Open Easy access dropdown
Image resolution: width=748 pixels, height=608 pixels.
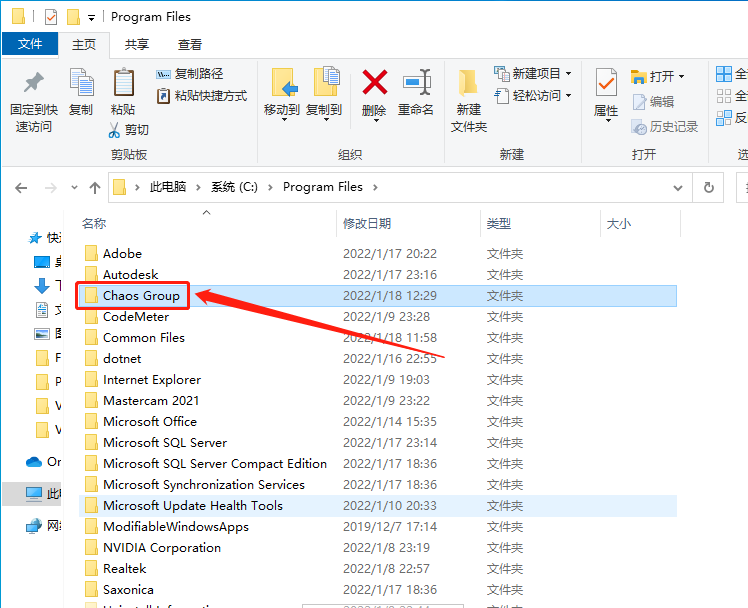533,96
